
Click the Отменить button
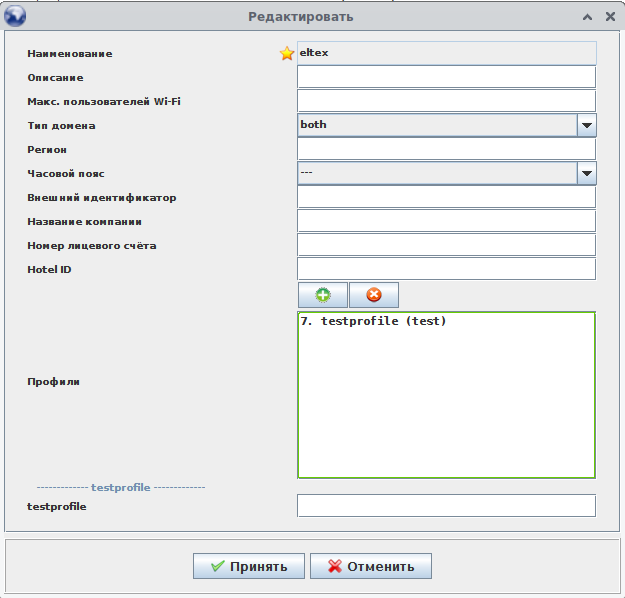click(371, 566)
